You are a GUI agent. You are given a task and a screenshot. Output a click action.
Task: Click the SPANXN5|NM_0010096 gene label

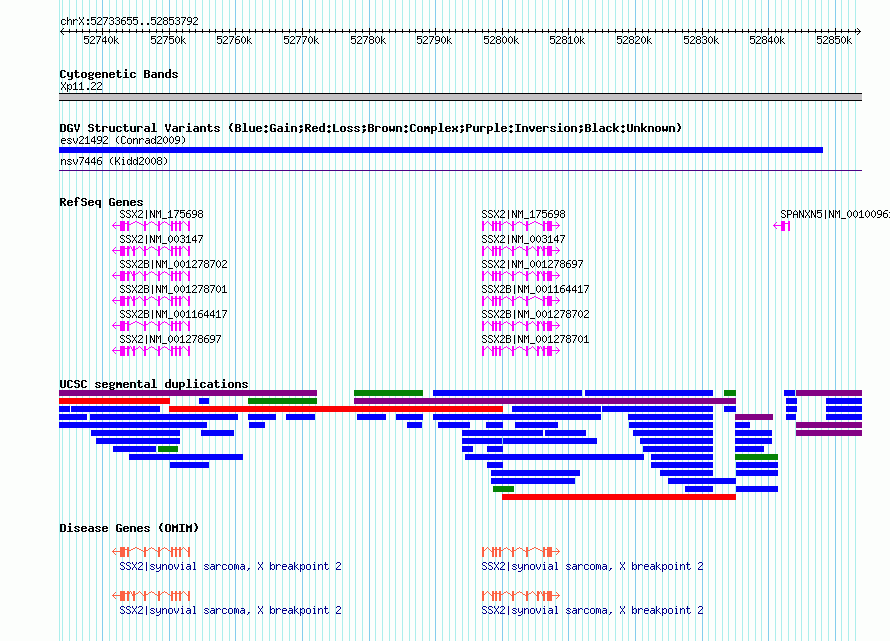click(x=835, y=214)
